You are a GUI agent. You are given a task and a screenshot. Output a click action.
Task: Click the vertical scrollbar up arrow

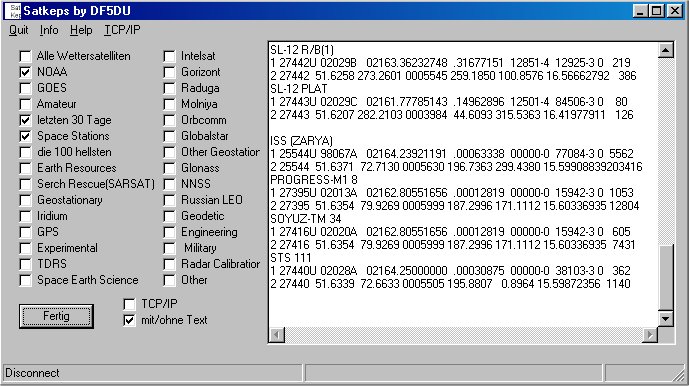click(x=666, y=50)
